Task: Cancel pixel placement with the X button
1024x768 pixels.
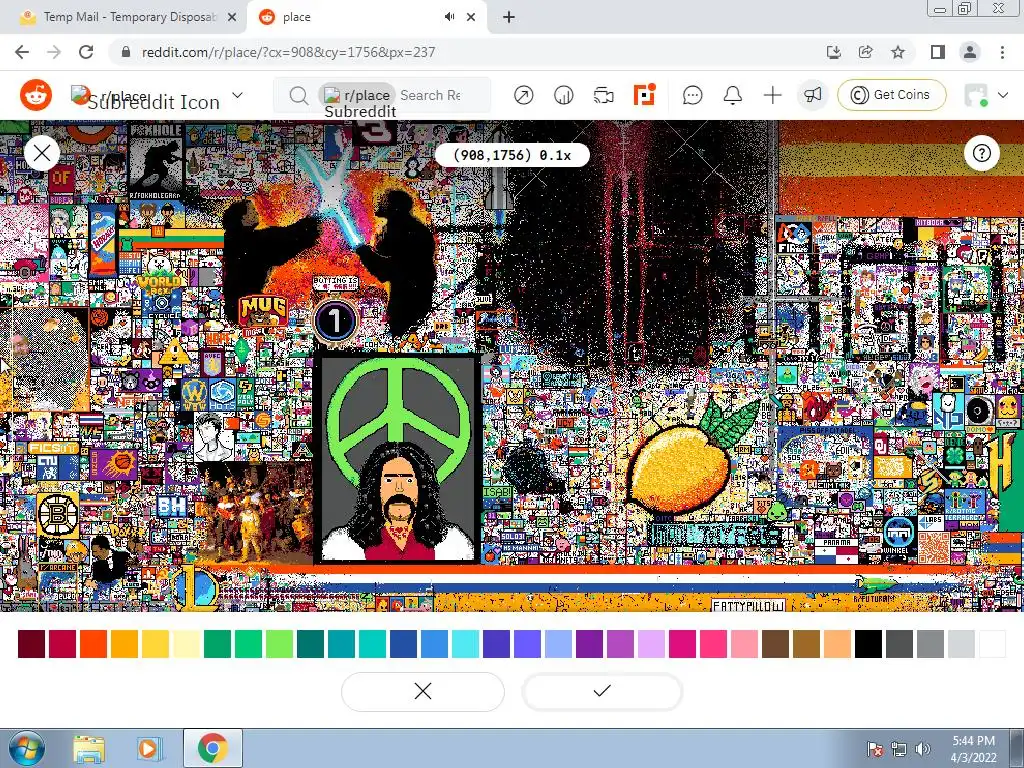Action: point(423,691)
